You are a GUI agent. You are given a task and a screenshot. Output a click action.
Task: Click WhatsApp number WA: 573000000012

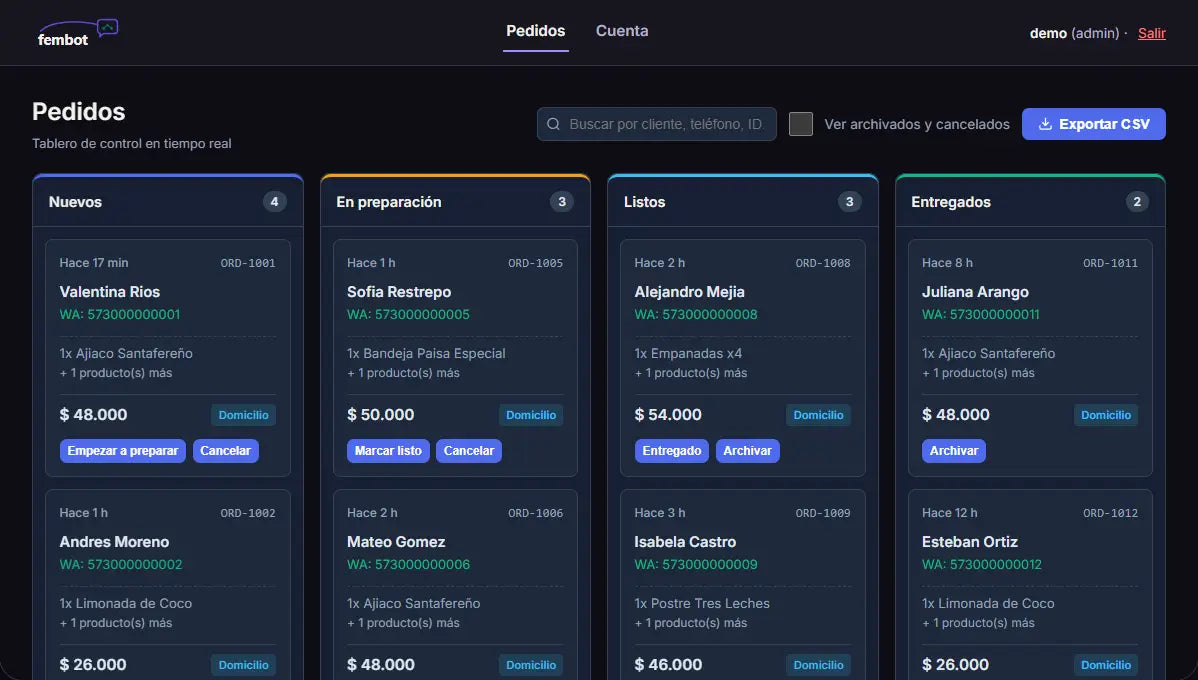click(982, 564)
